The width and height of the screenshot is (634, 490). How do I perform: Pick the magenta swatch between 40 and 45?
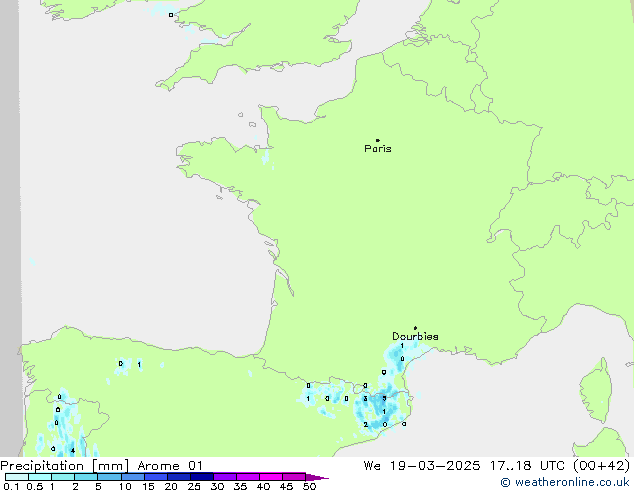tap(271, 477)
